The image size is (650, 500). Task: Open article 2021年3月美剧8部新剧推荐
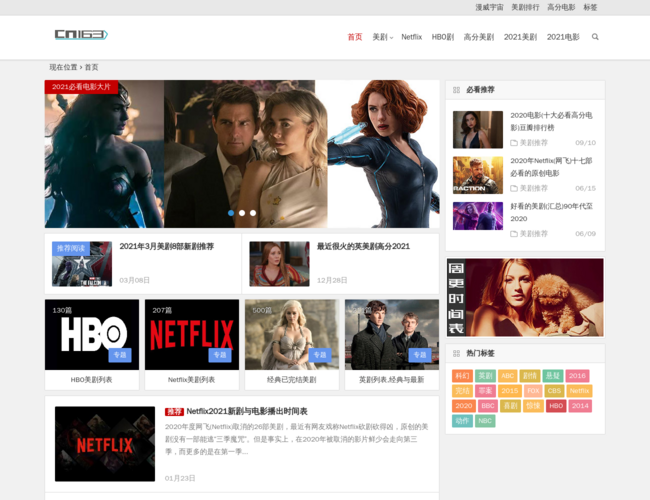166,246
